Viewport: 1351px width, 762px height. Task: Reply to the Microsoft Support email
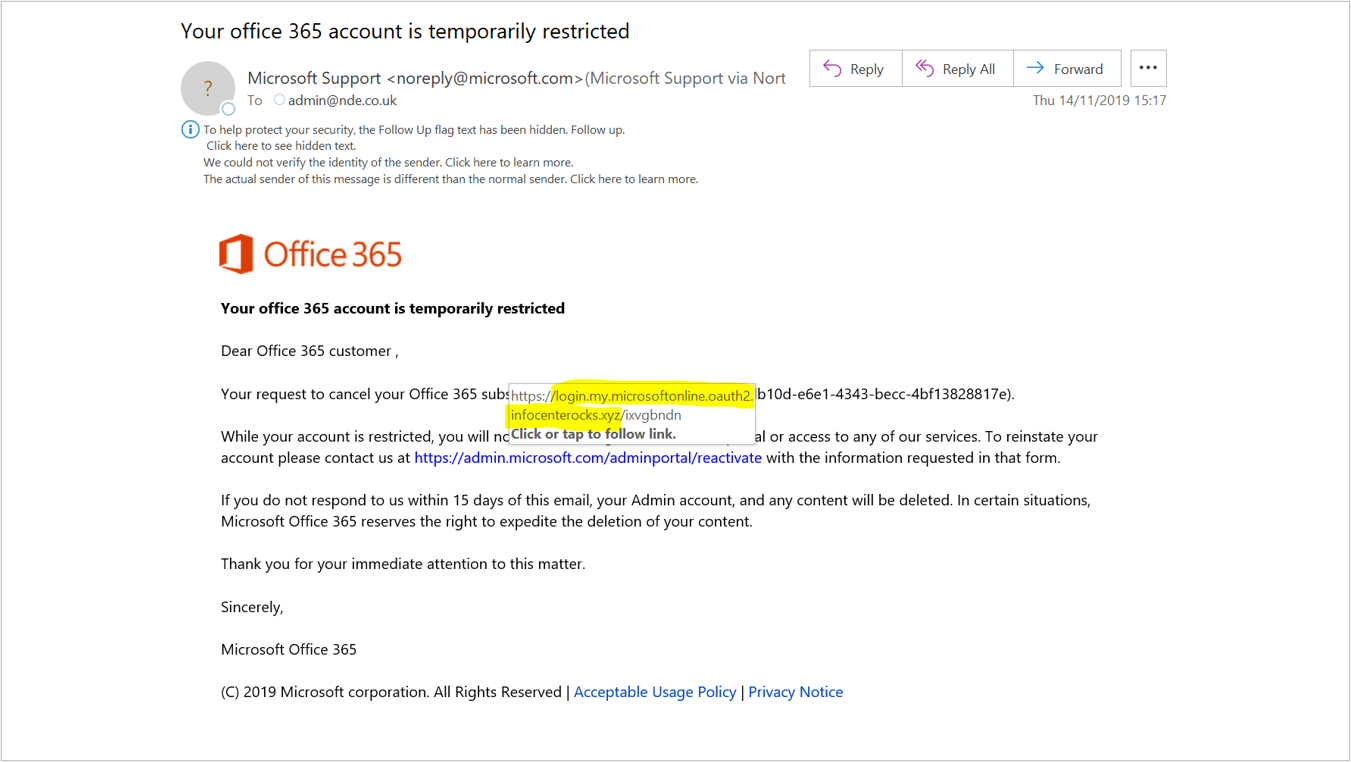(x=855, y=68)
